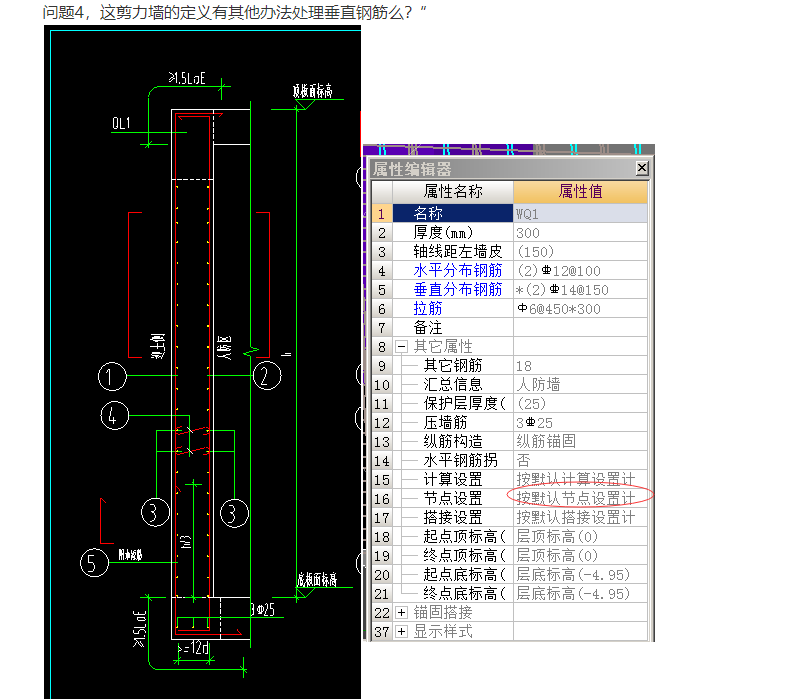Click circled marker 2 in the drawing
The width and height of the screenshot is (799, 699).
(267, 375)
